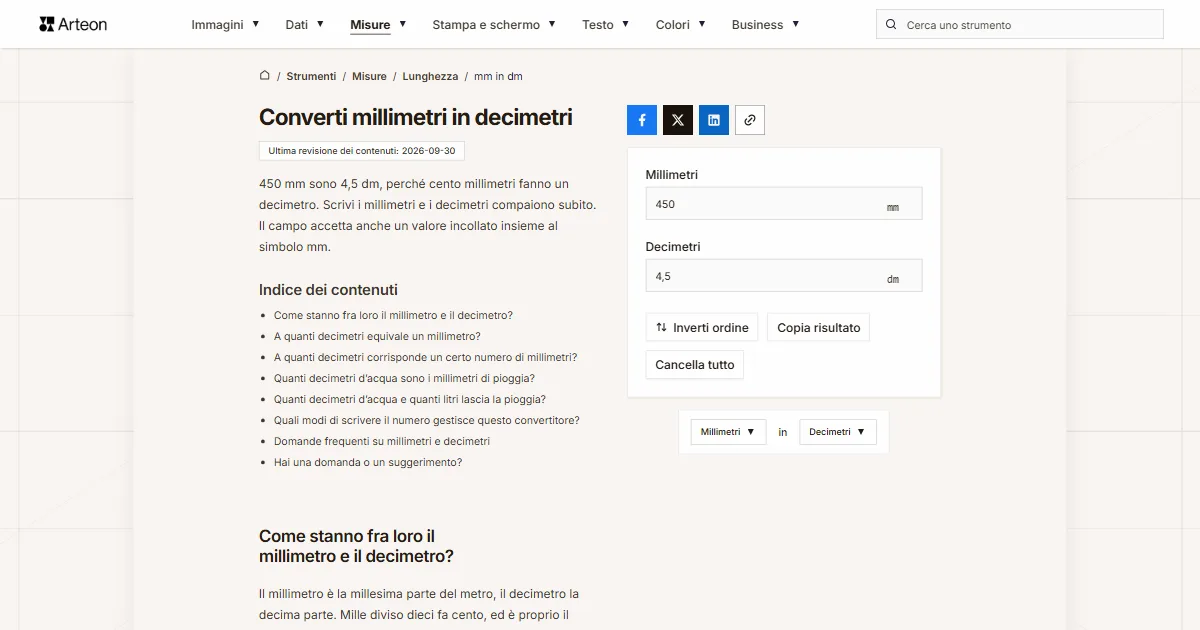Click the Copia risultato button
The height and width of the screenshot is (630, 1200).
point(819,328)
